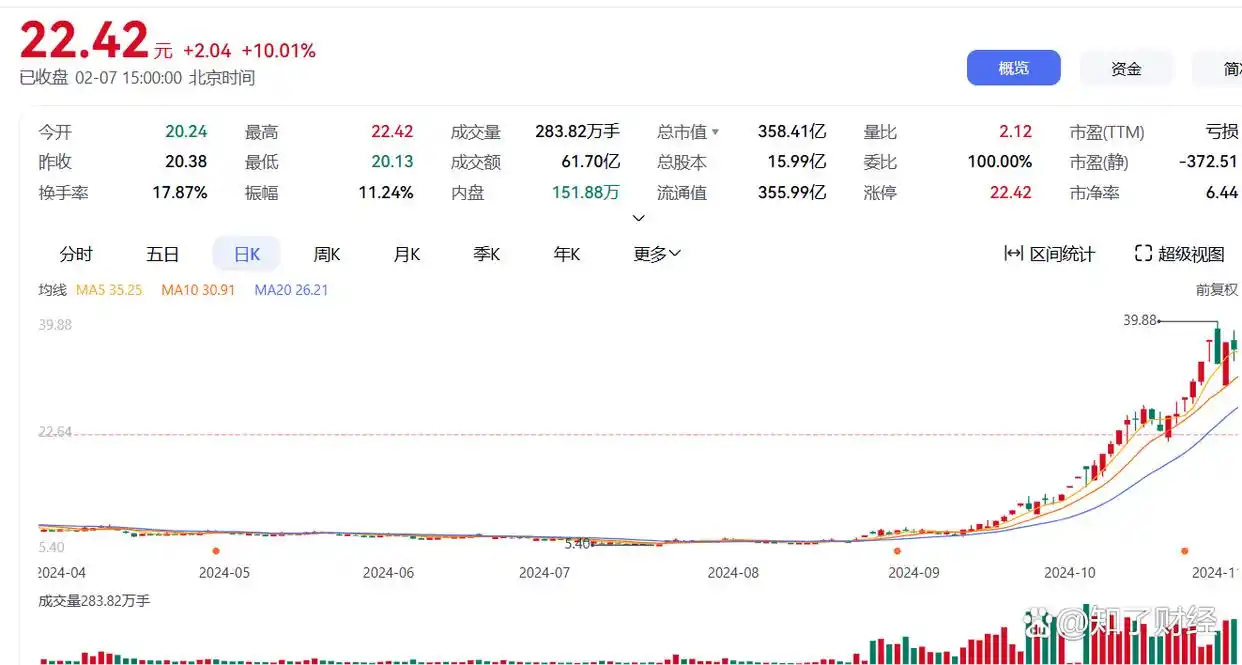Click the orange event dot below 2024-05
Image resolution: width=1242 pixels, height=665 pixels.
[x=216, y=550]
